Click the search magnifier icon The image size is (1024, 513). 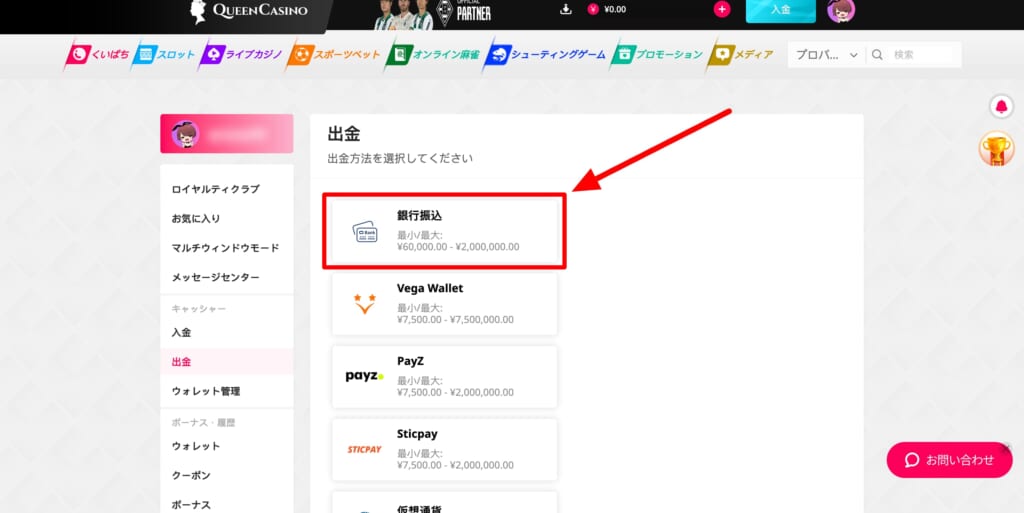click(877, 55)
